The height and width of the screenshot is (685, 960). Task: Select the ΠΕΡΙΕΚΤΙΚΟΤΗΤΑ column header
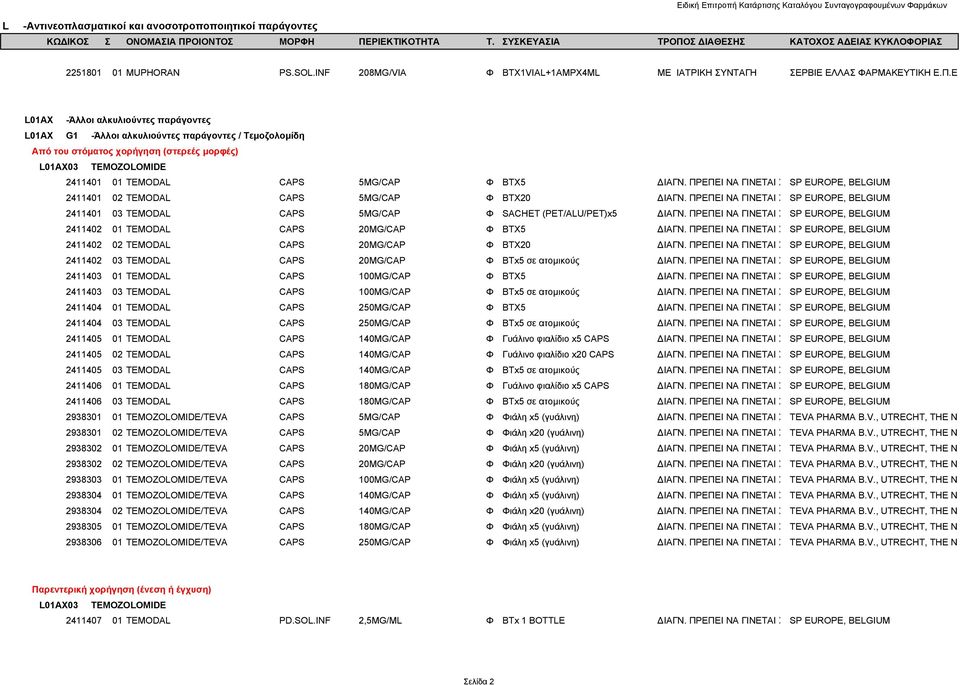click(x=399, y=42)
